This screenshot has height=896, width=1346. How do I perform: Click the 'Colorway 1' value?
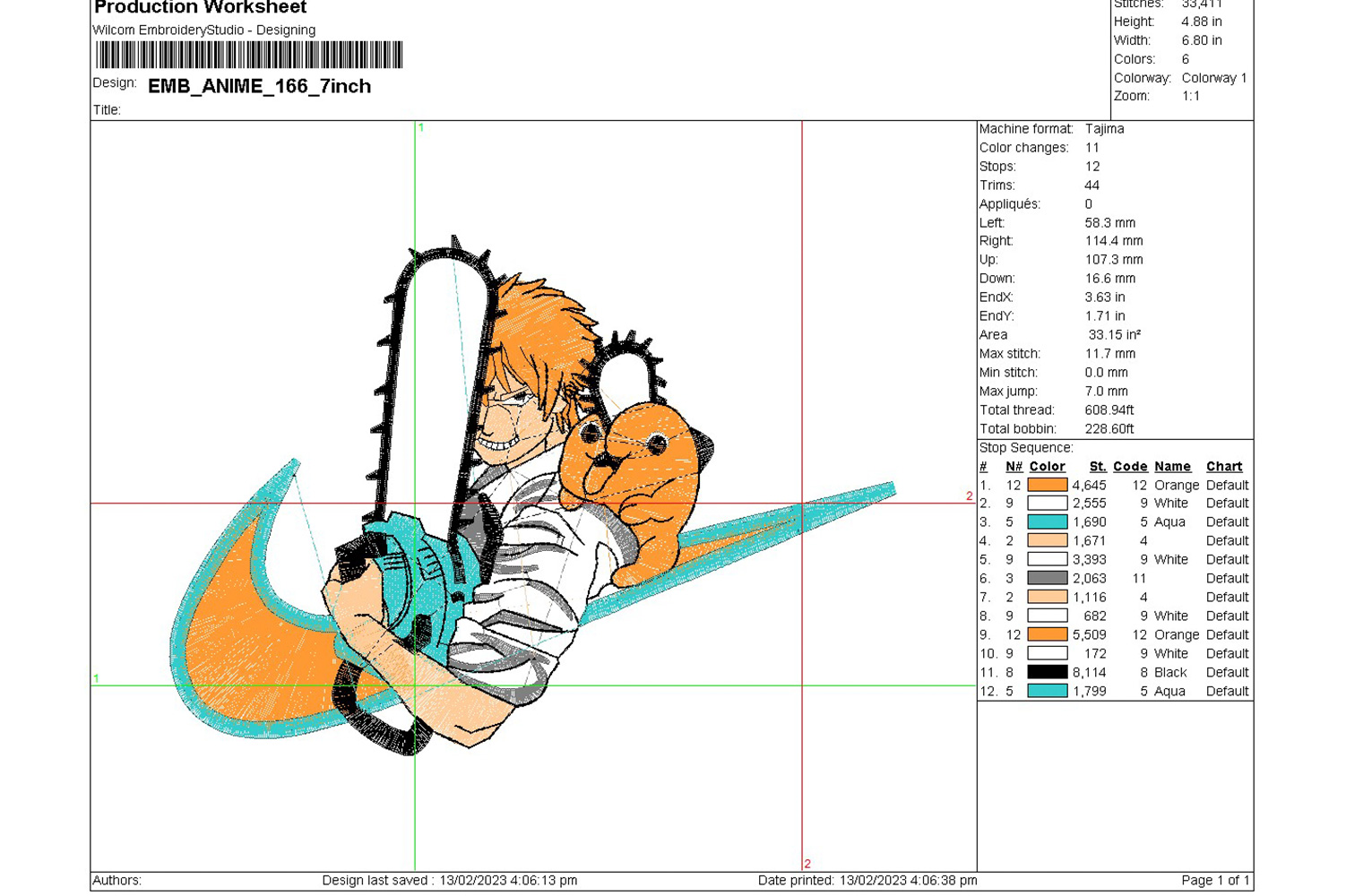pos(1213,78)
